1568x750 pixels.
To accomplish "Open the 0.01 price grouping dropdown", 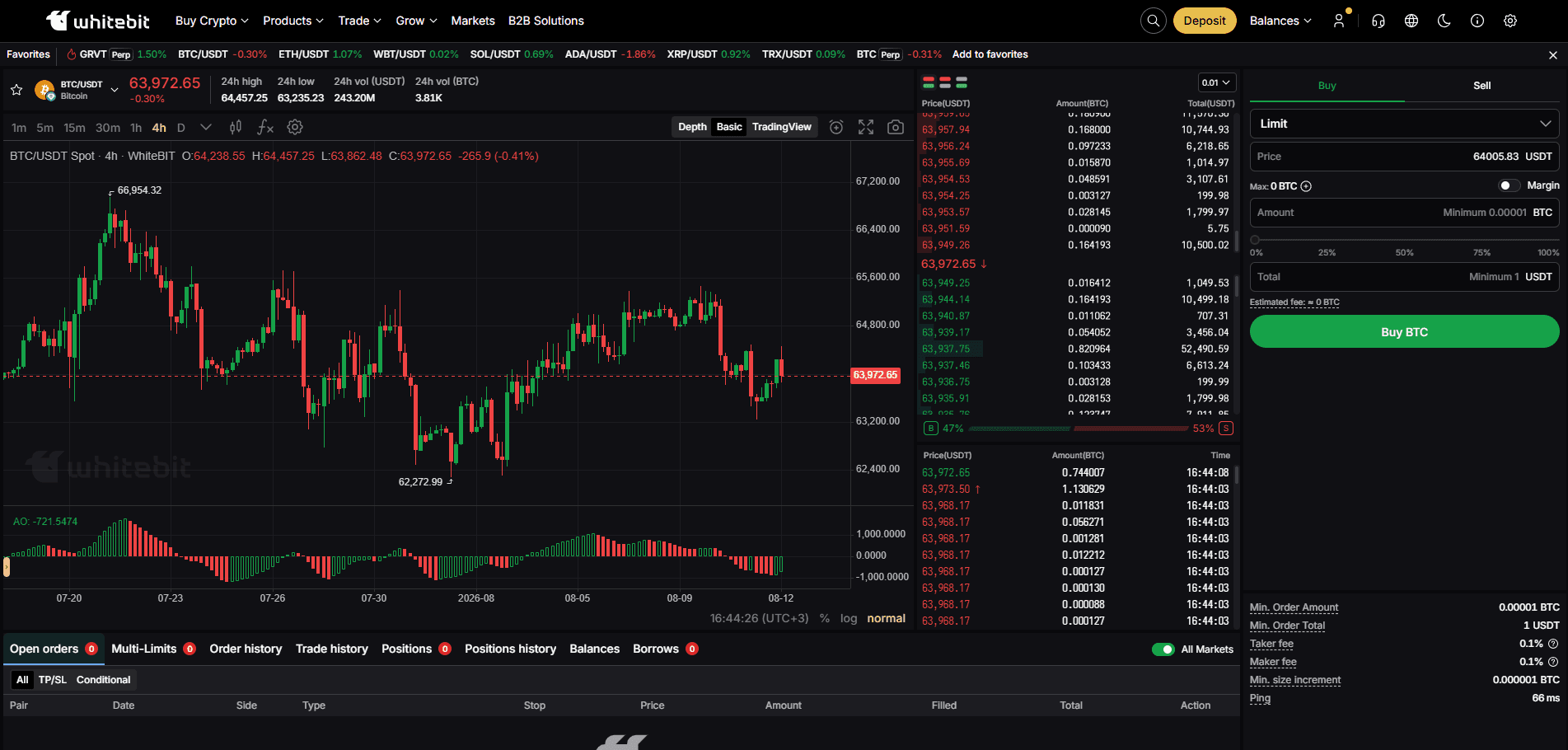I will (1216, 82).
